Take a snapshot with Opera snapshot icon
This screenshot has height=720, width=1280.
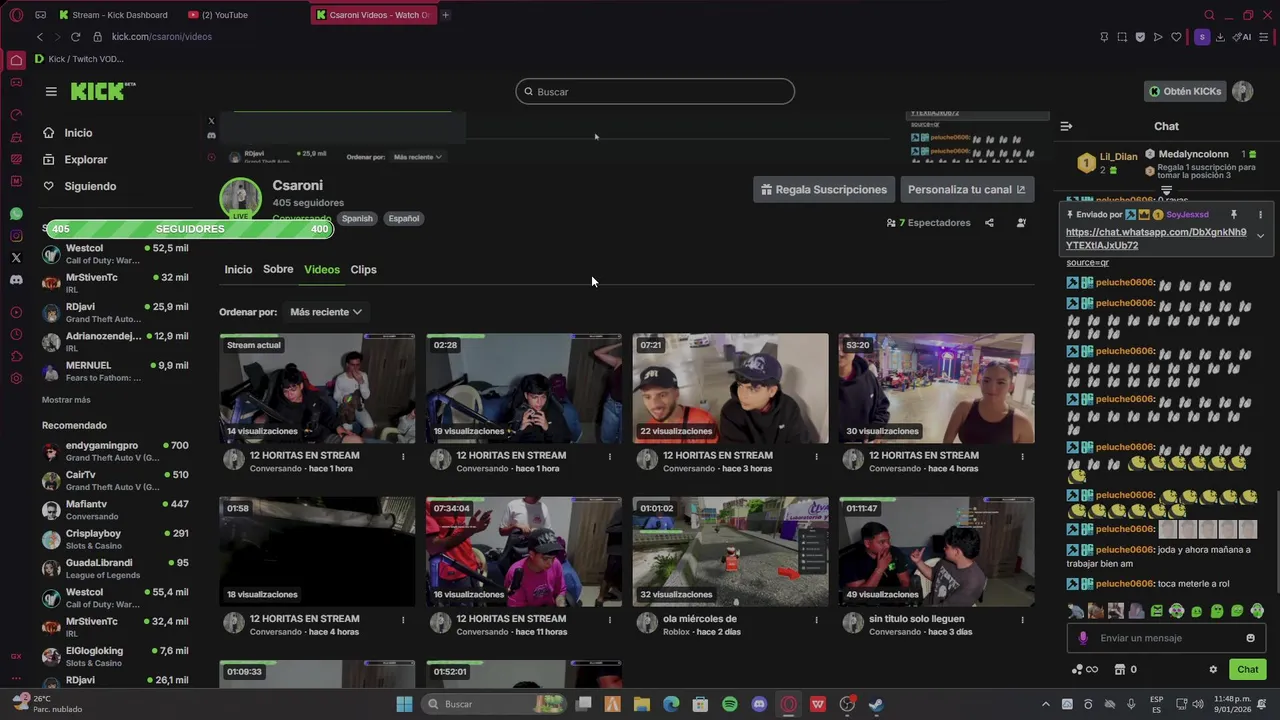(1122, 37)
